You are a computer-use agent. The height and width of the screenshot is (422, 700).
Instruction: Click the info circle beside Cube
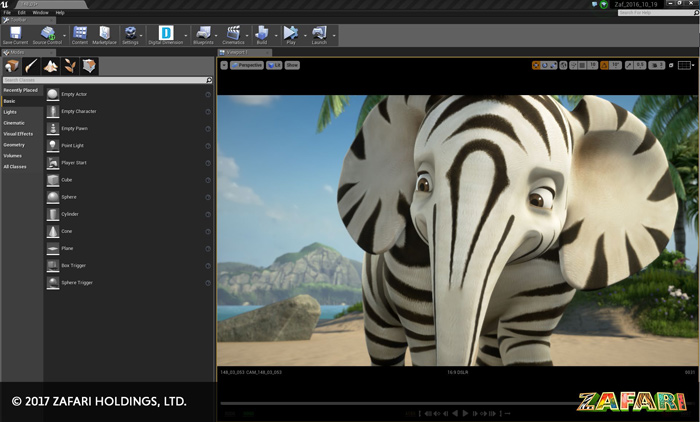click(208, 180)
